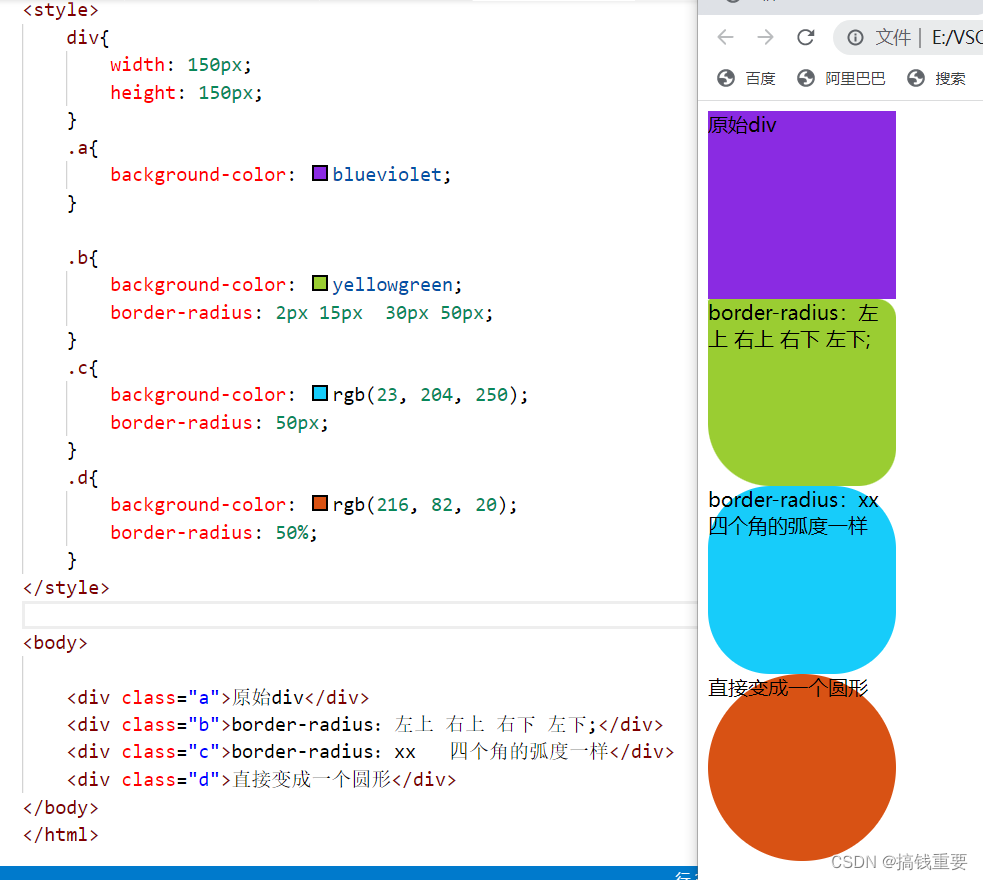This screenshot has height=880, width=983.
Task: Click the yellowgreen color swatch in code
Action: click(x=320, y=283)
